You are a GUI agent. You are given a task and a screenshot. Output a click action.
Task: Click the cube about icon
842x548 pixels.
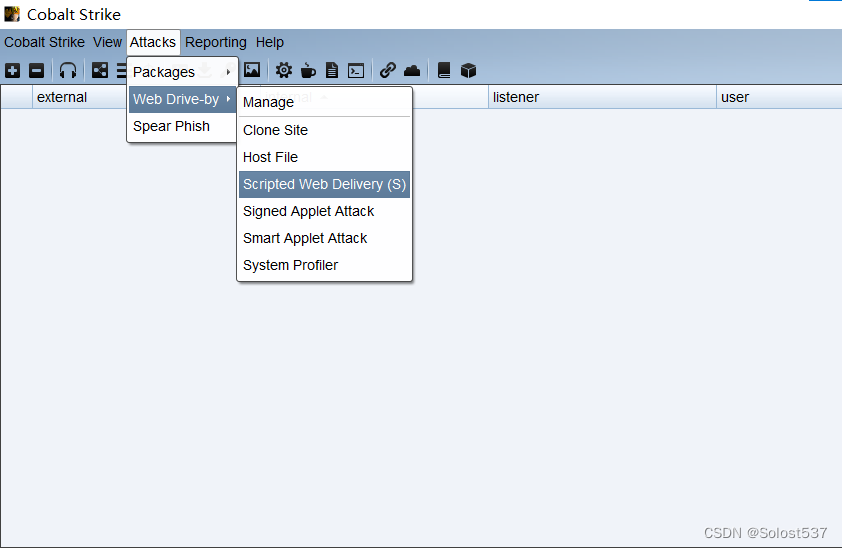click(x=468, y=70)
